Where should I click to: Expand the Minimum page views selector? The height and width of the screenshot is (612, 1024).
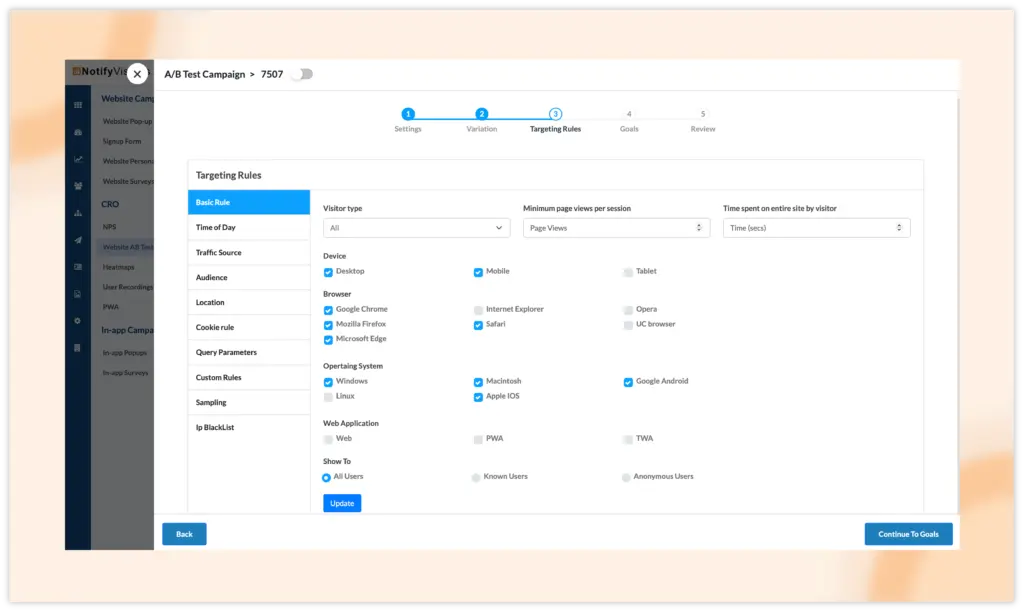[x=616, y=228]
